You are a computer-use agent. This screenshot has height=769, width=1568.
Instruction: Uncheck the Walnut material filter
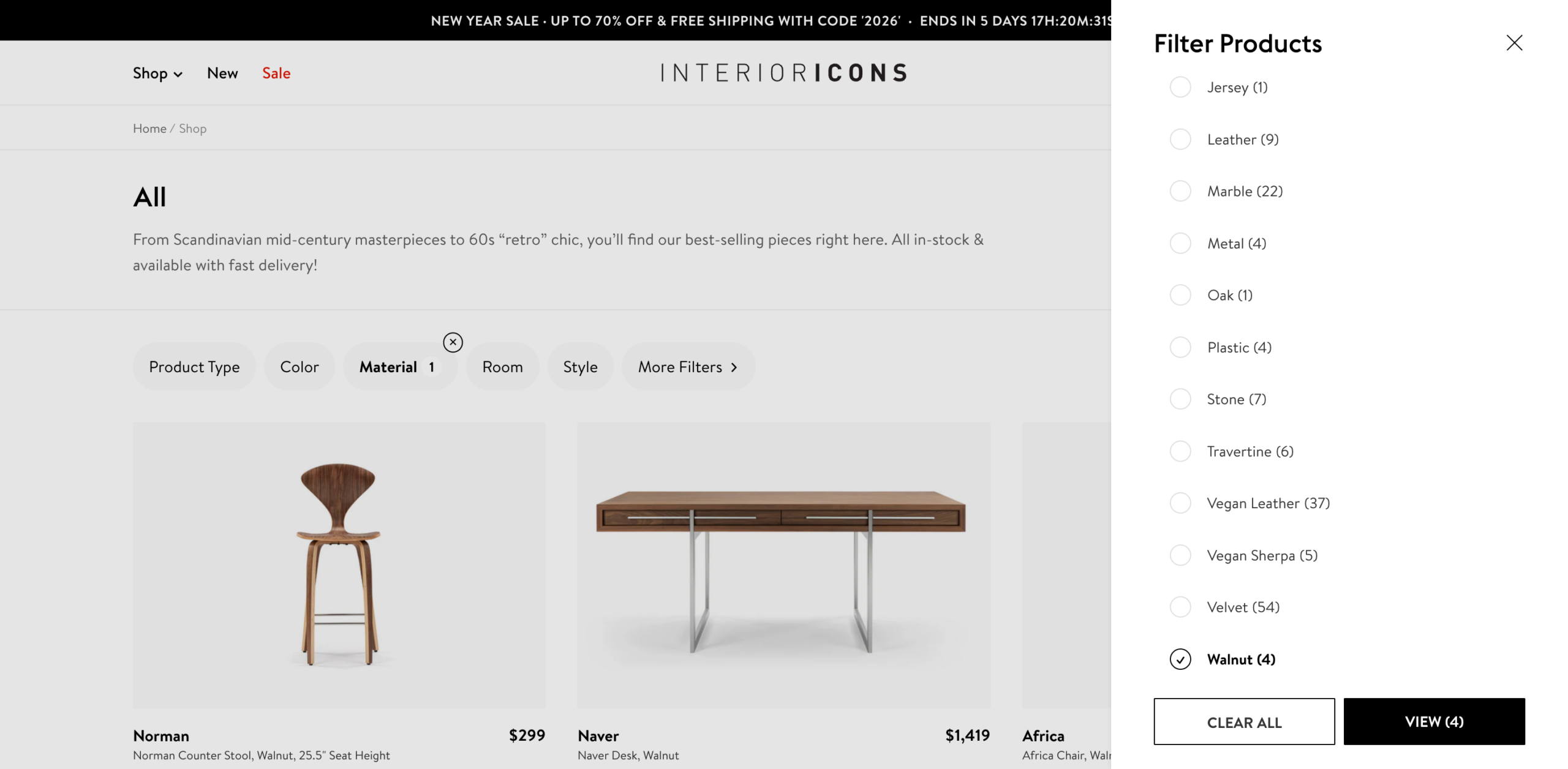click(x=1180, y=659)
